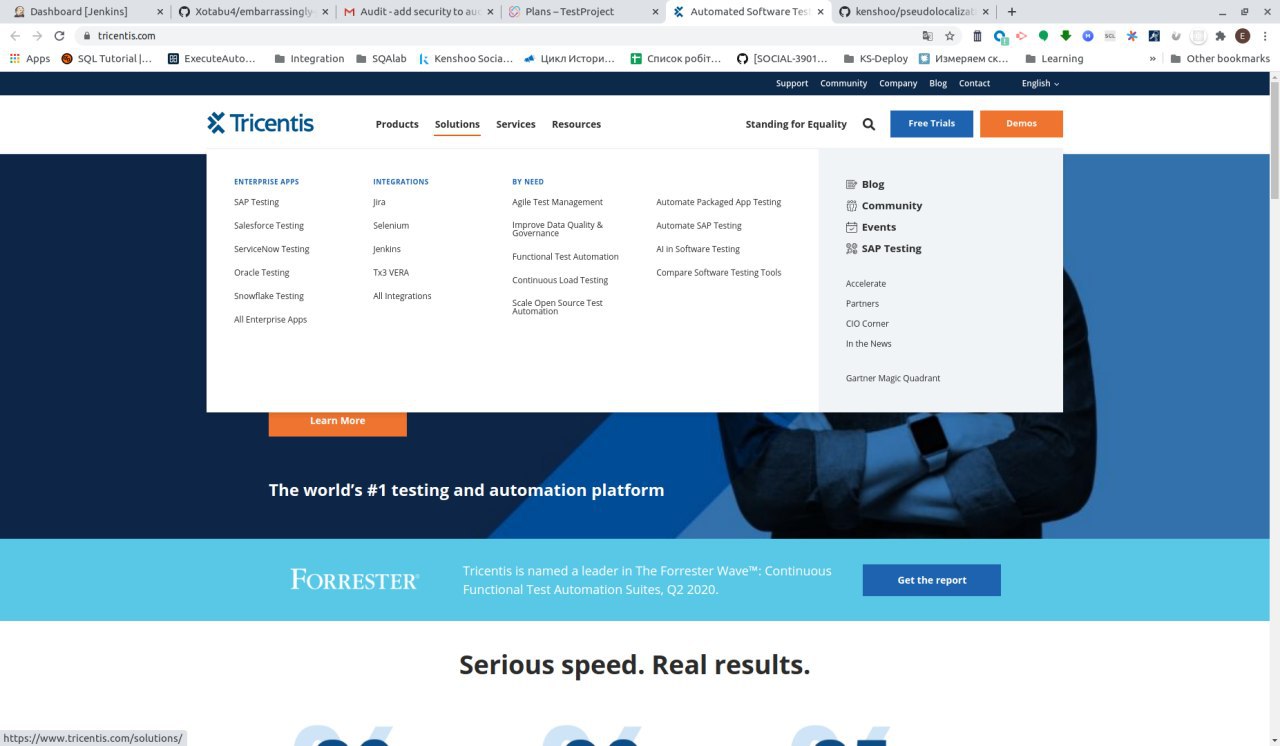This screenshot has height=746, width=1280.
Task: Open the Solutions menu
Action: (x=457, y=124)
